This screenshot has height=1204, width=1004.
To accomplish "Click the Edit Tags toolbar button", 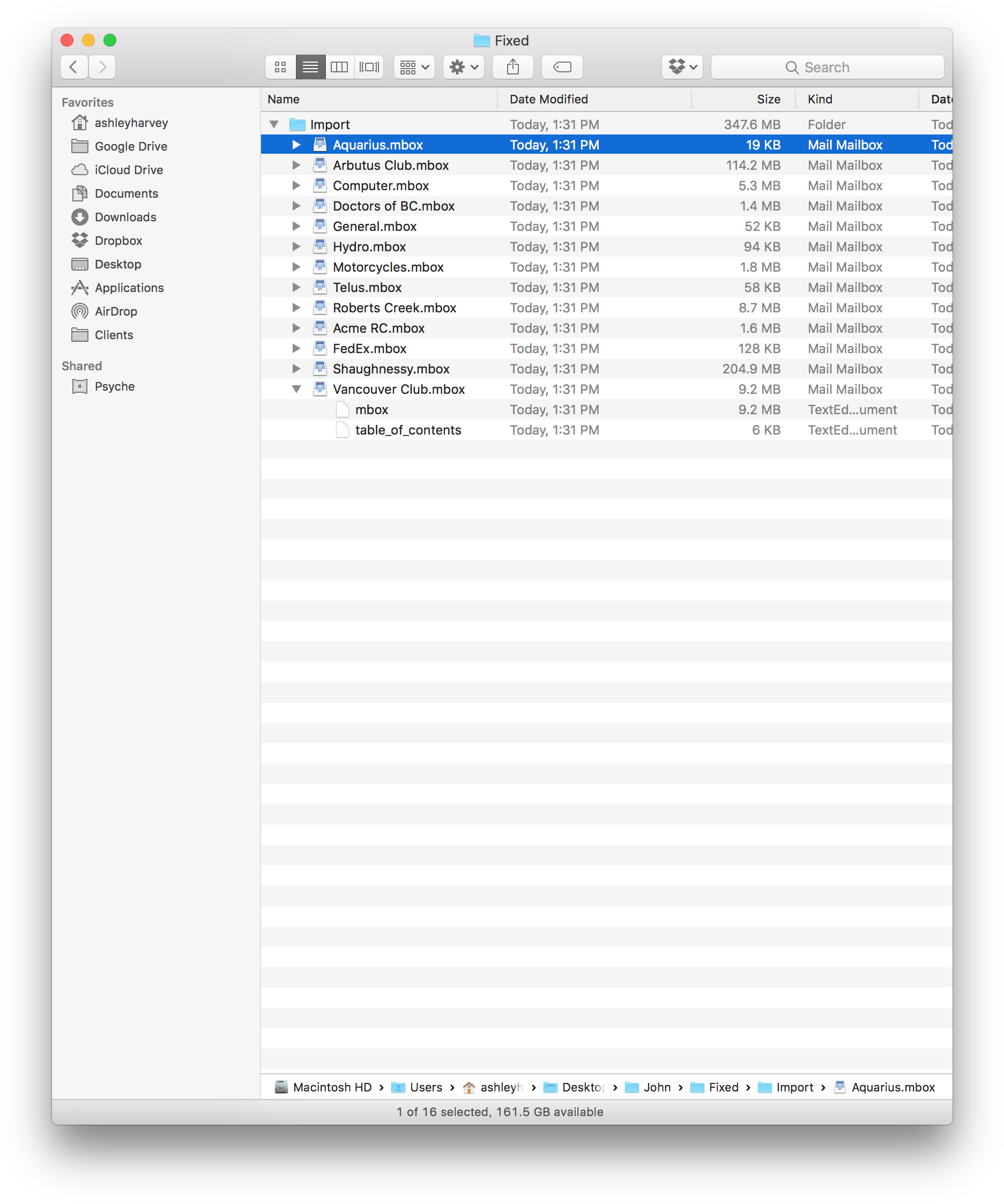I will pos(562,67).
